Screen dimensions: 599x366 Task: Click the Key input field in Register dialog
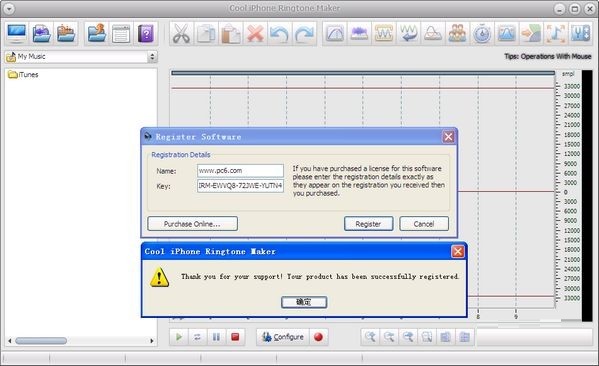tap(240, 186)
